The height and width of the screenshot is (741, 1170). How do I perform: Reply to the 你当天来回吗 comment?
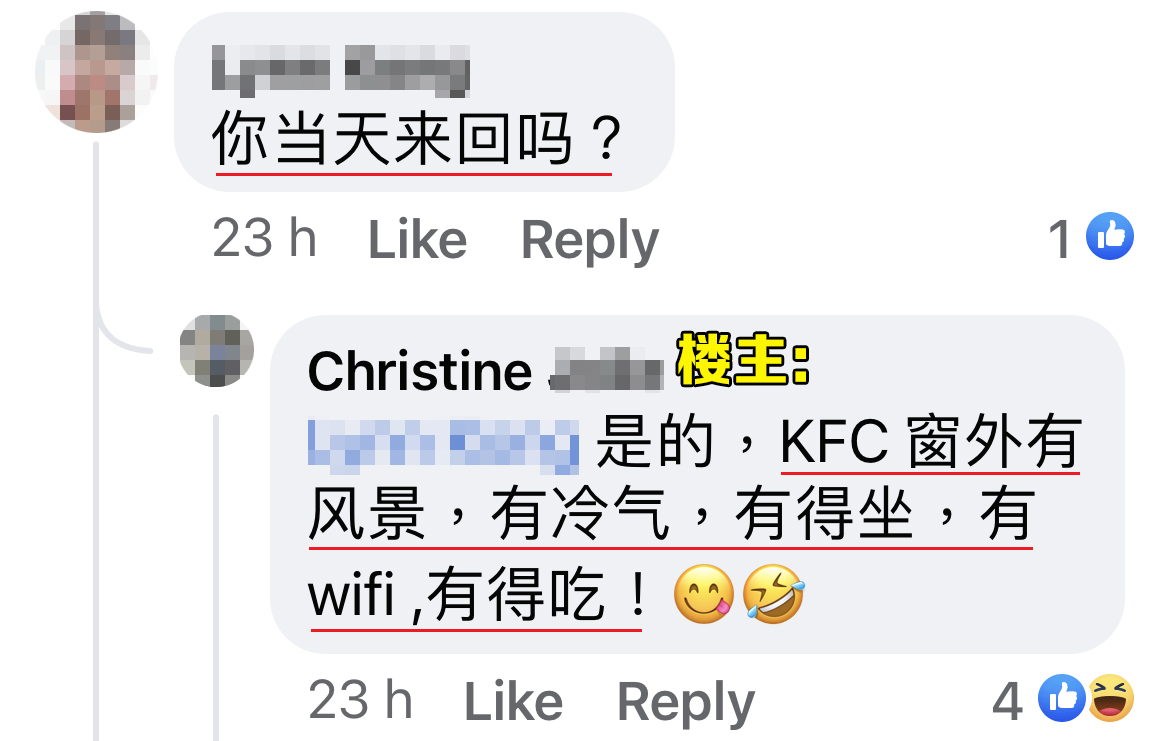point(589,240)
